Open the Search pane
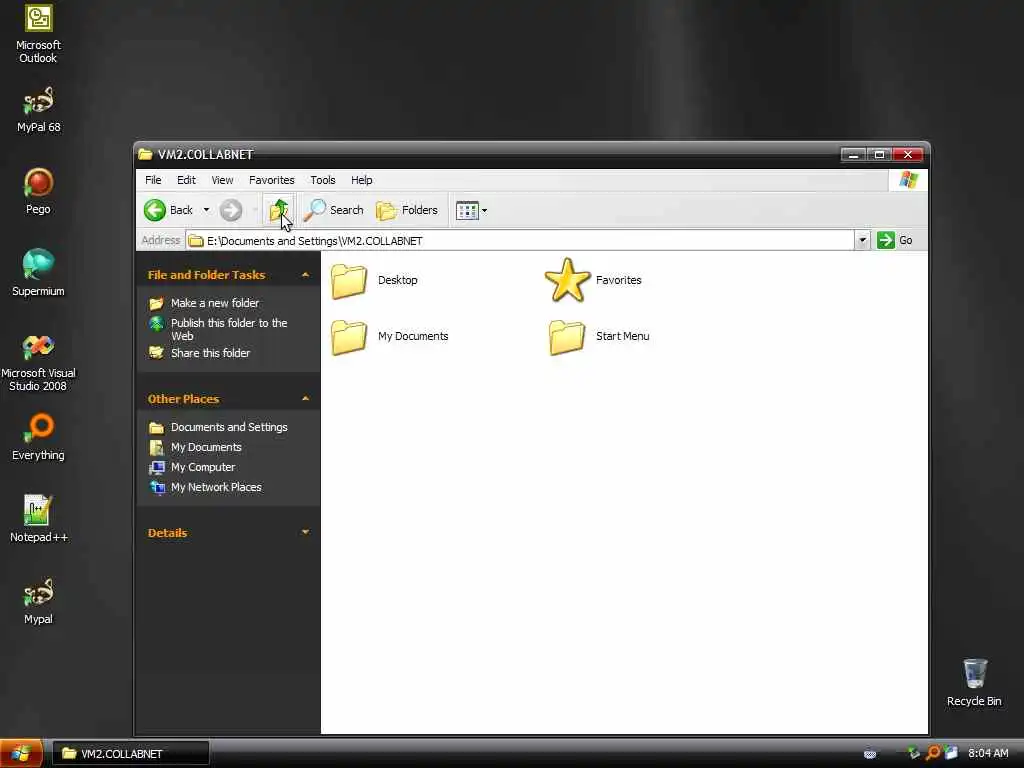This screenshot has width=1024, height=768. tap(334, 210)
